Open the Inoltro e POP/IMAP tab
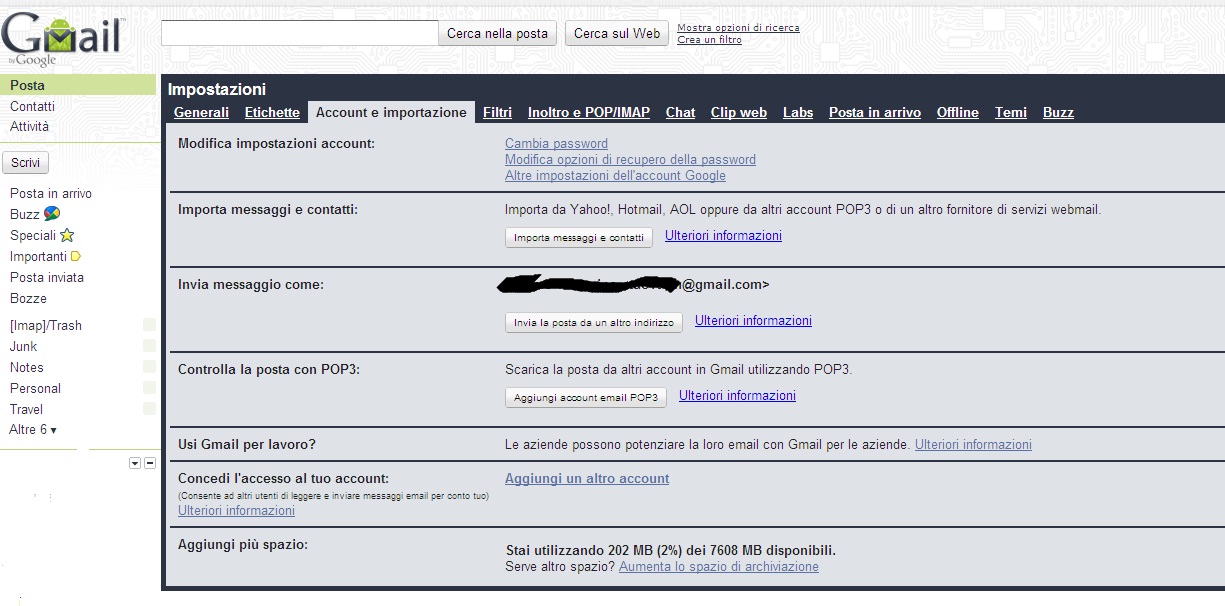1225x606 pixels. click(x=588, y=113)
